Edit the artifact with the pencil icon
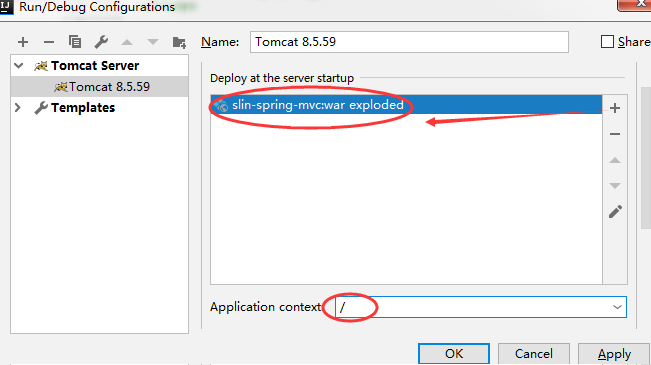 pyautogui.click(x=615, y=211)
